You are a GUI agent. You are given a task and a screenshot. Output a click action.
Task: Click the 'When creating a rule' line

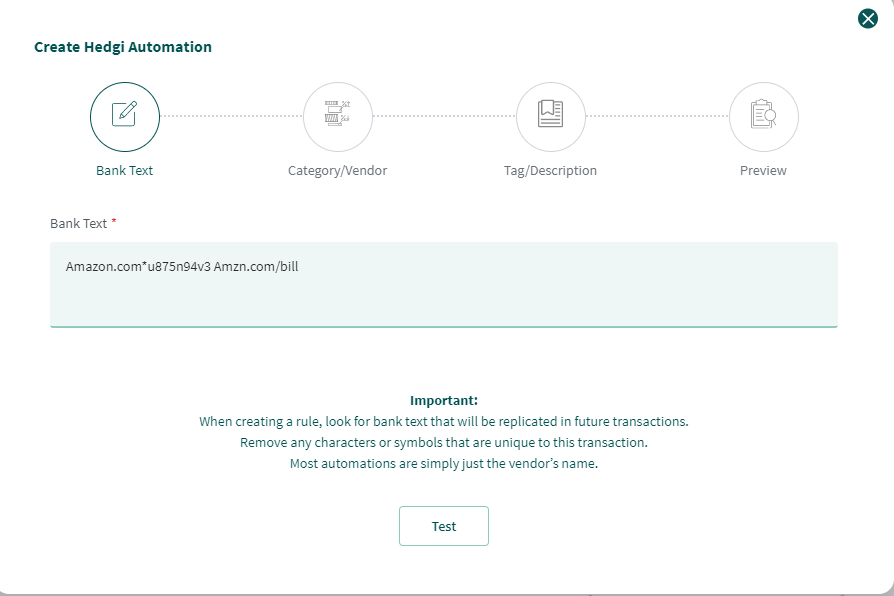coord(444,421)
